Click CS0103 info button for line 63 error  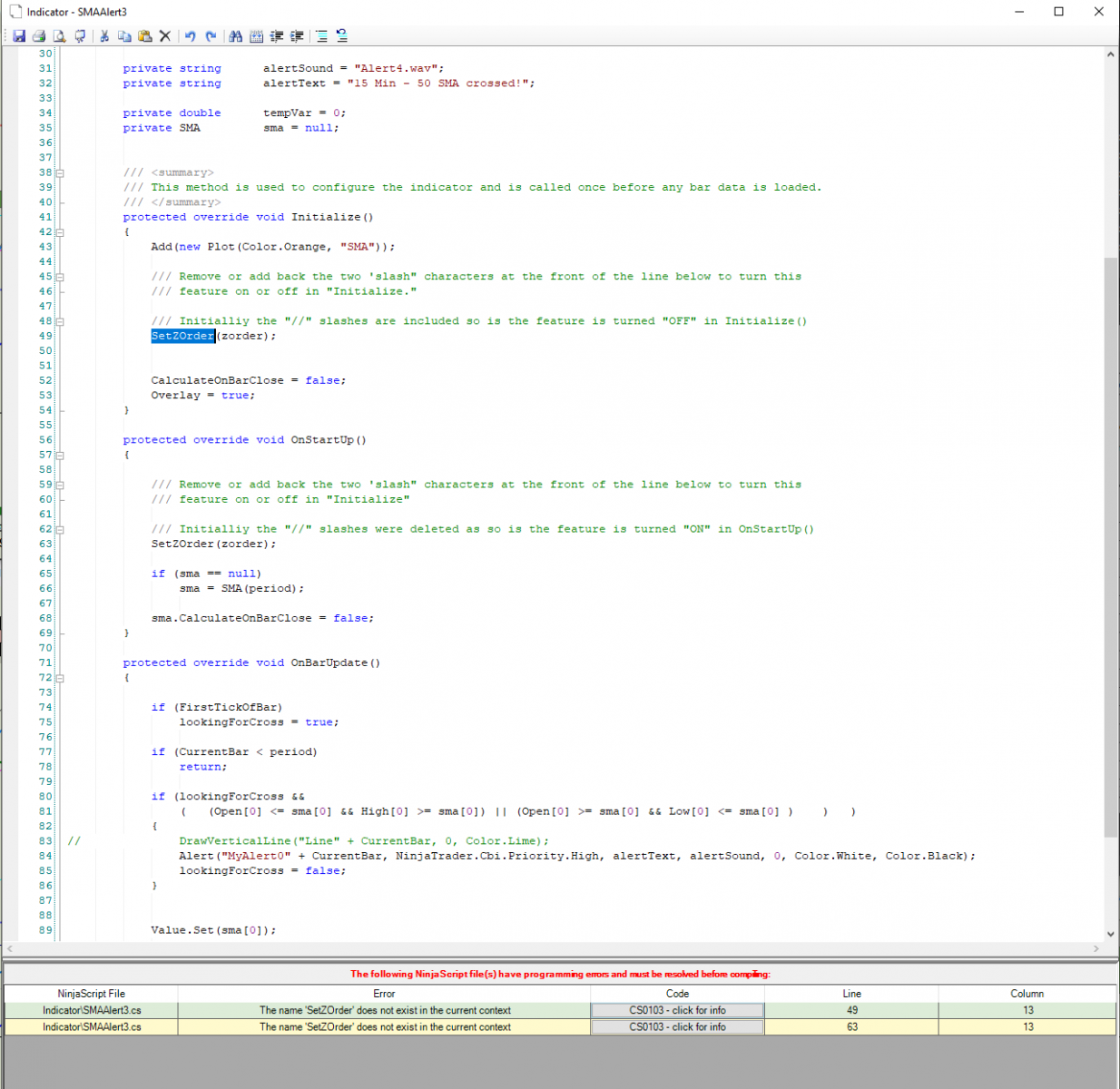677,1027
